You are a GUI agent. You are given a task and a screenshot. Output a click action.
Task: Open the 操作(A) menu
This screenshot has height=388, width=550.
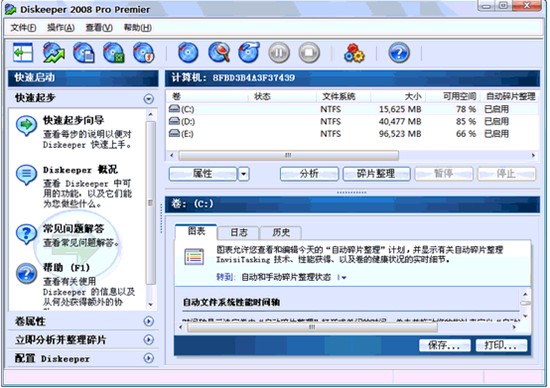pyautogui.click(x=61, y=28)
